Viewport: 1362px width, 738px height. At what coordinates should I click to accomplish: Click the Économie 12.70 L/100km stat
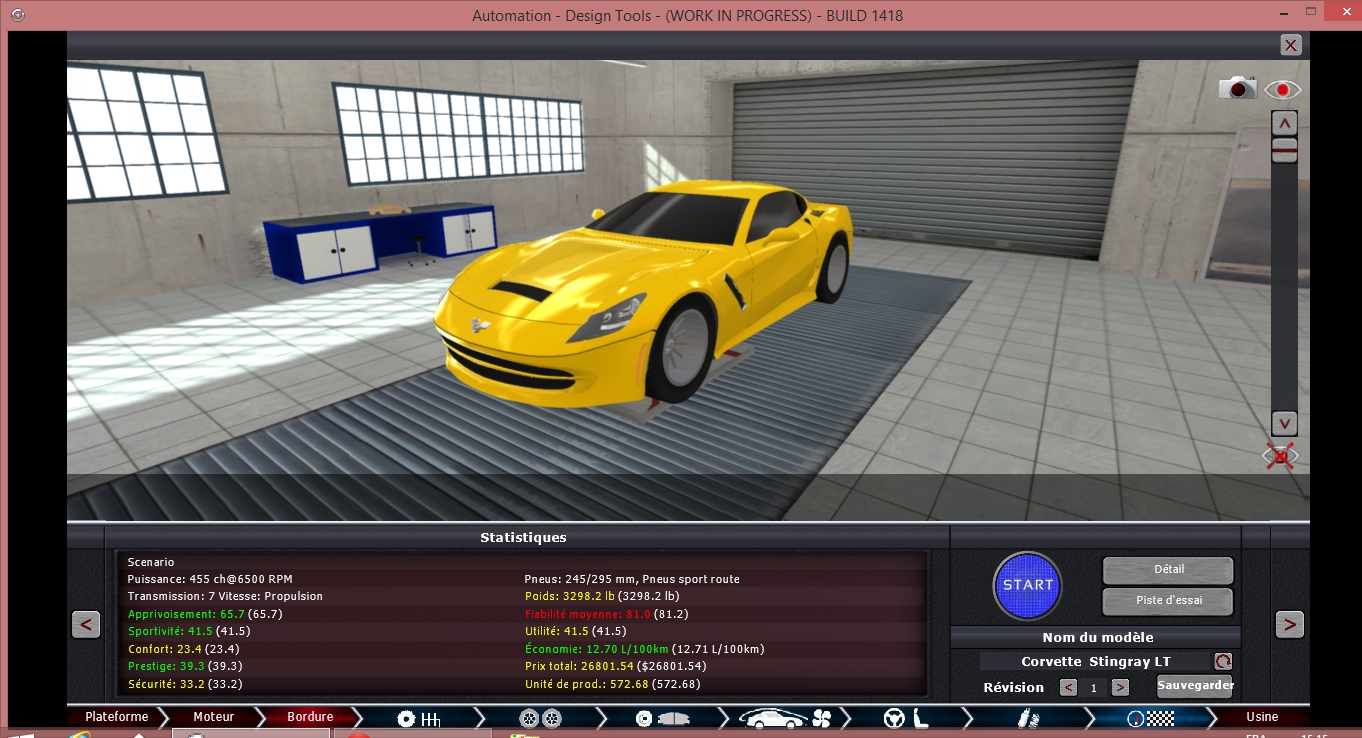pos(644,649)
